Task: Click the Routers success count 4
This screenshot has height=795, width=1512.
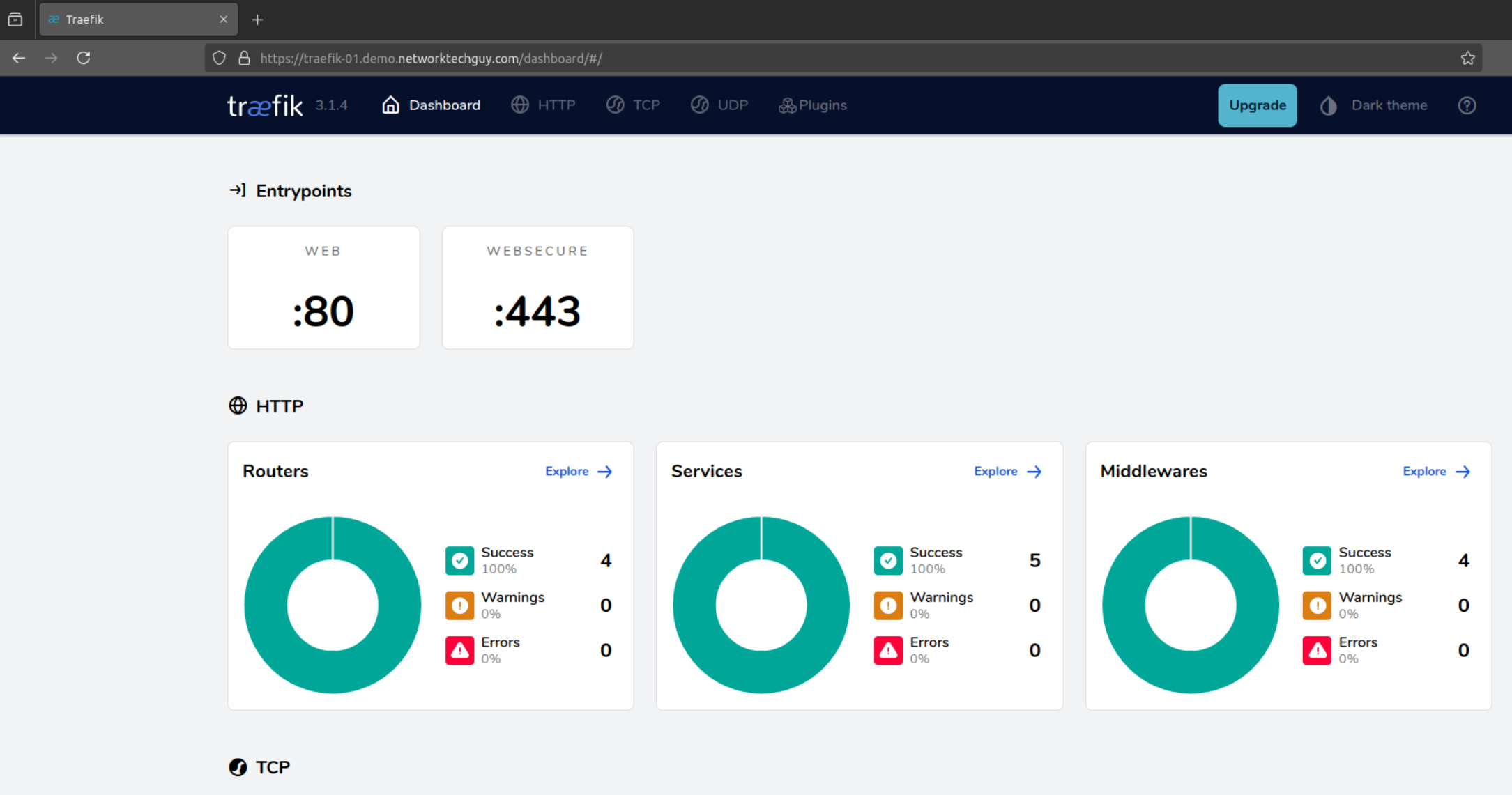Action: click(x=606, y=560)
